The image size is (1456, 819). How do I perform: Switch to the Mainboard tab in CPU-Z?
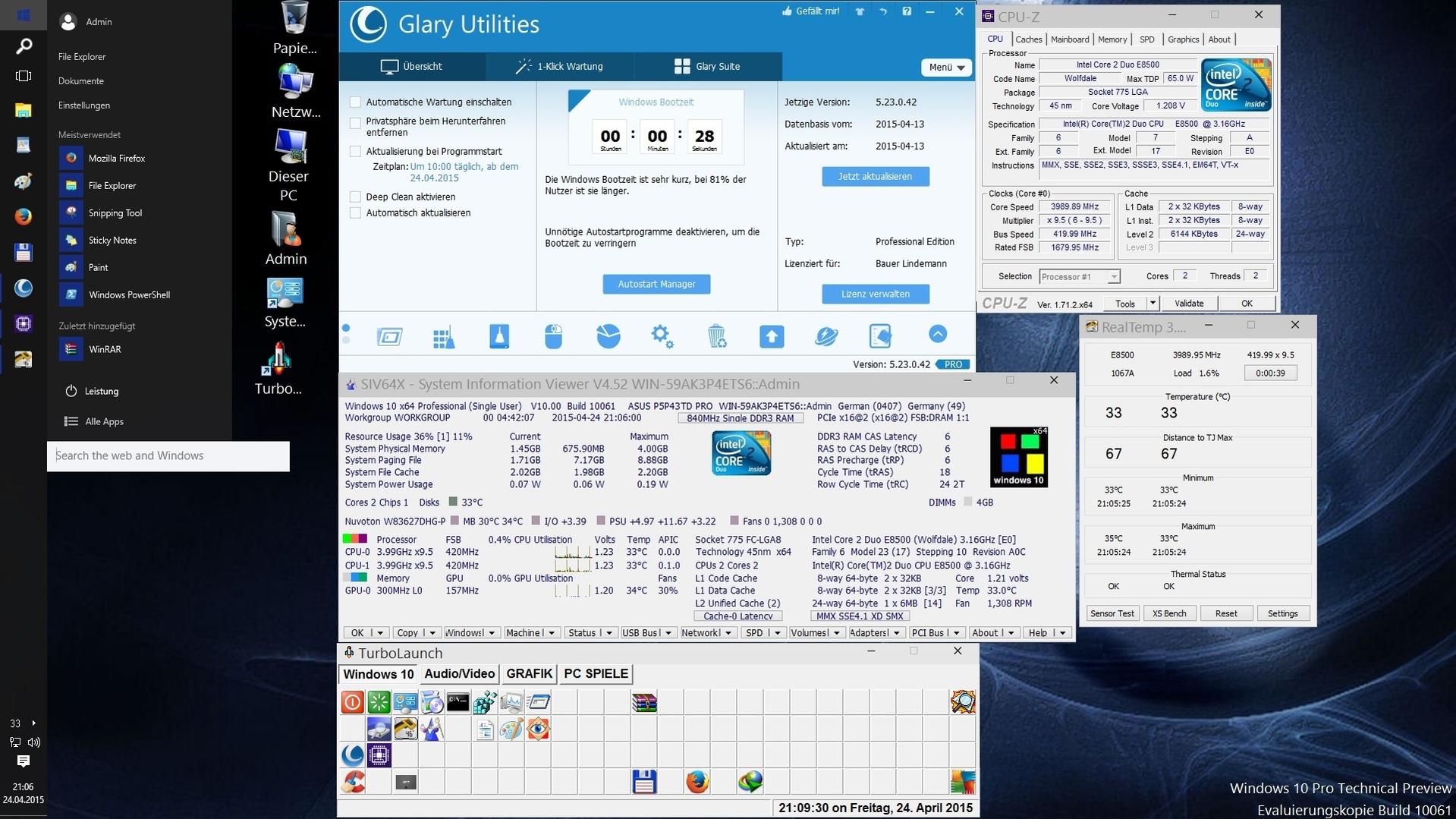(1070, 39)
